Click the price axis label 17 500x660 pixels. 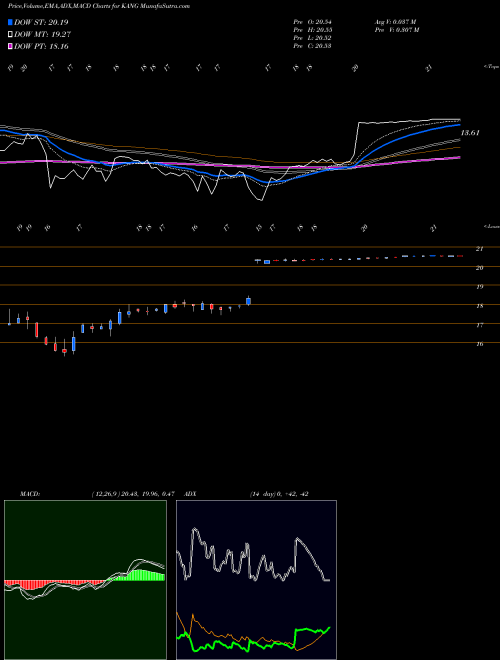pos(479,325)
